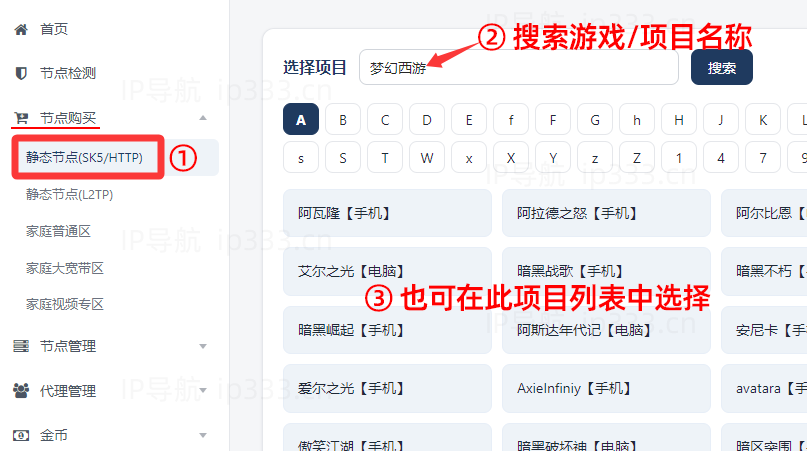Expand the 金币 submenu arrow
Image resolution: width=807 pixels, height=451 pixels.
[x=203, y=436]
